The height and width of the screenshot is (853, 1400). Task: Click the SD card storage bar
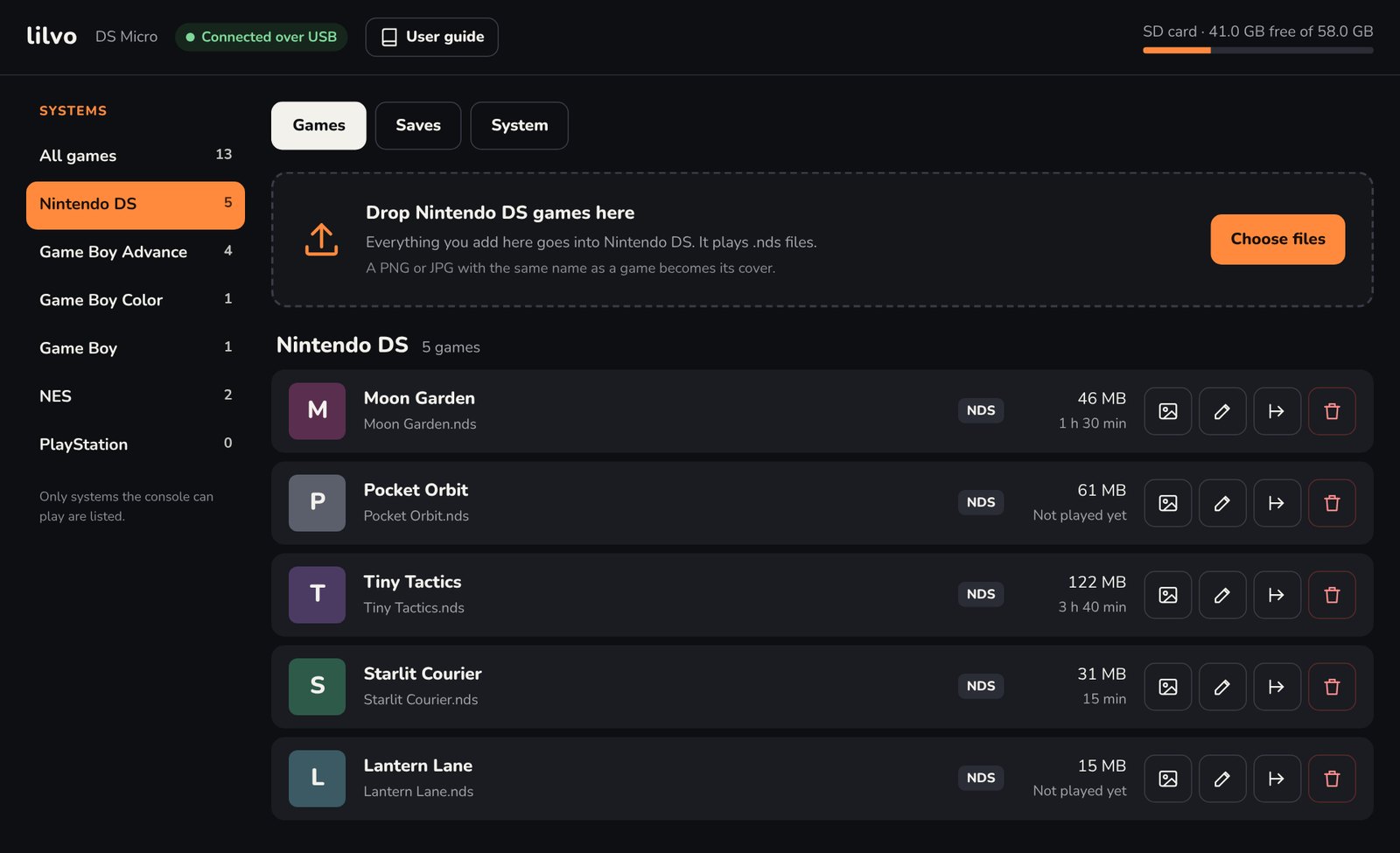click(1257, 51)
